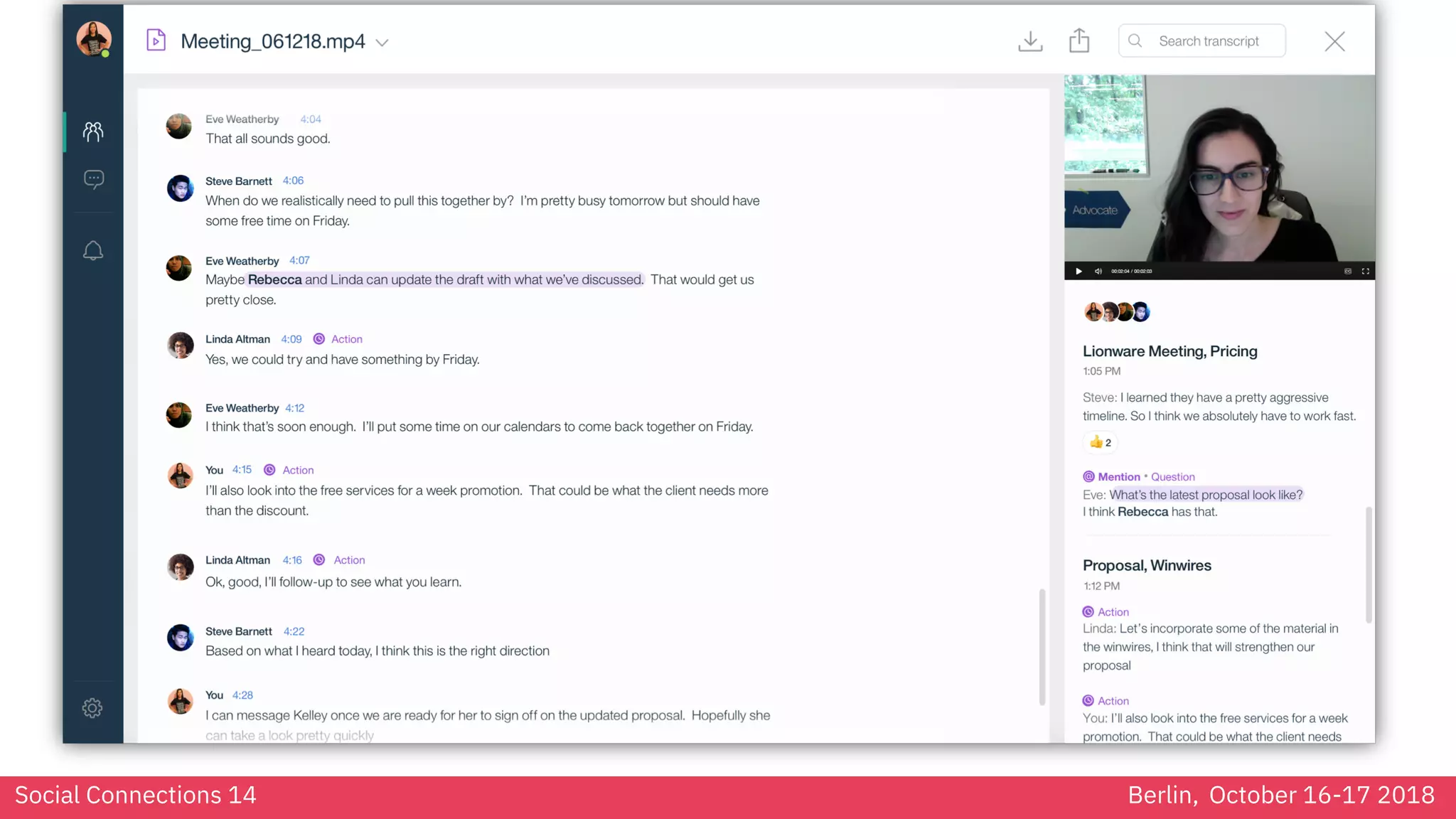Open the Mention tag in Lionware summary
This screenshot has width=1456, height=819.
[1112, 477]
